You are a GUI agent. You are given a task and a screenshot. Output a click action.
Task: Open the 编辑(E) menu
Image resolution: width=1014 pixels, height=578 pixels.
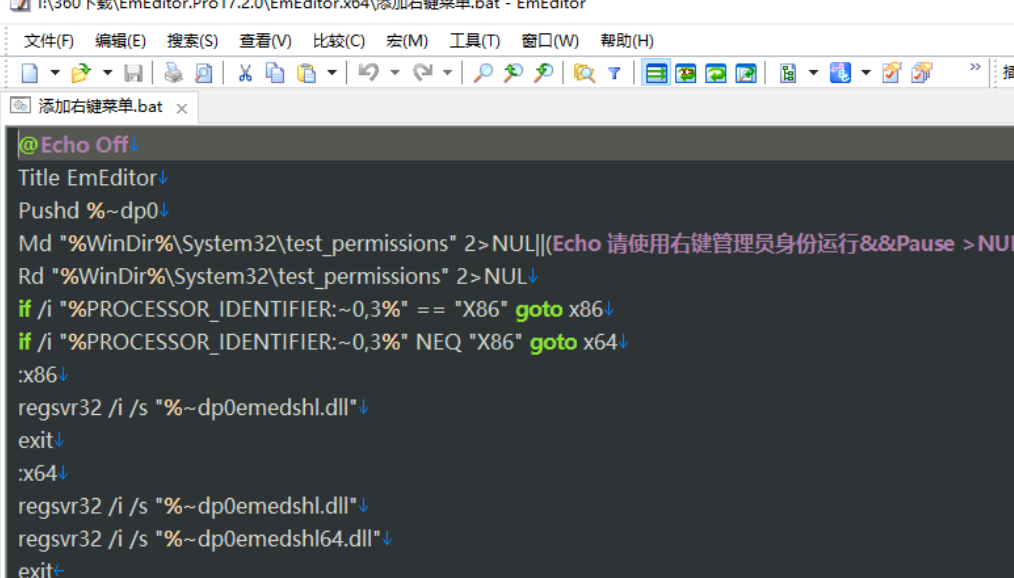pyautogui.click(x=120, y=41)
